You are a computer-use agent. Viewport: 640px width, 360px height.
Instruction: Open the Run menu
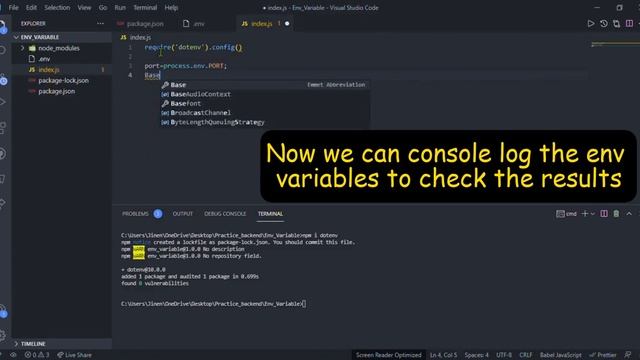(x=120, y=7)
